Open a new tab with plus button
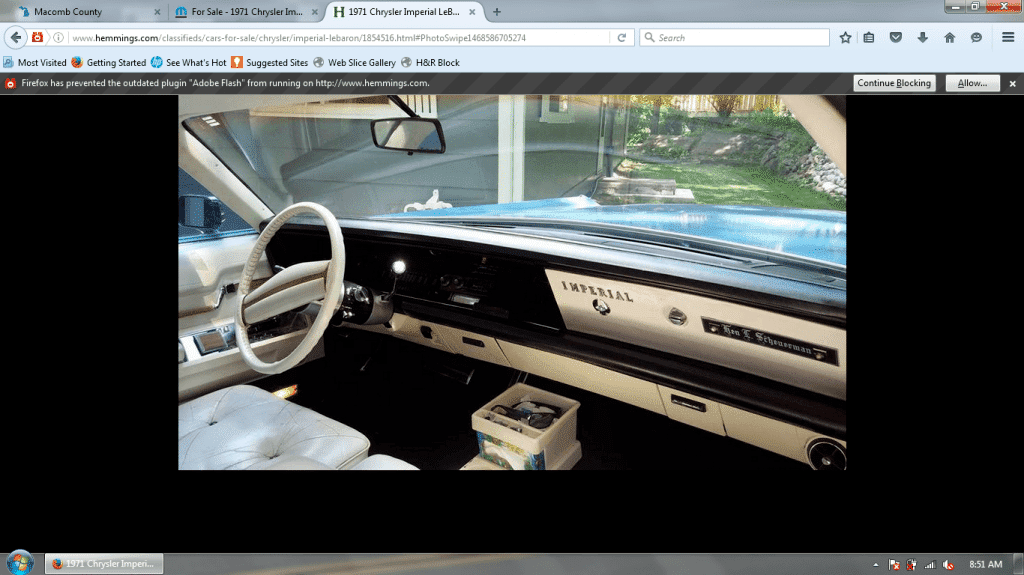This screenshot has width=1024, height=575. coord(497,12)
